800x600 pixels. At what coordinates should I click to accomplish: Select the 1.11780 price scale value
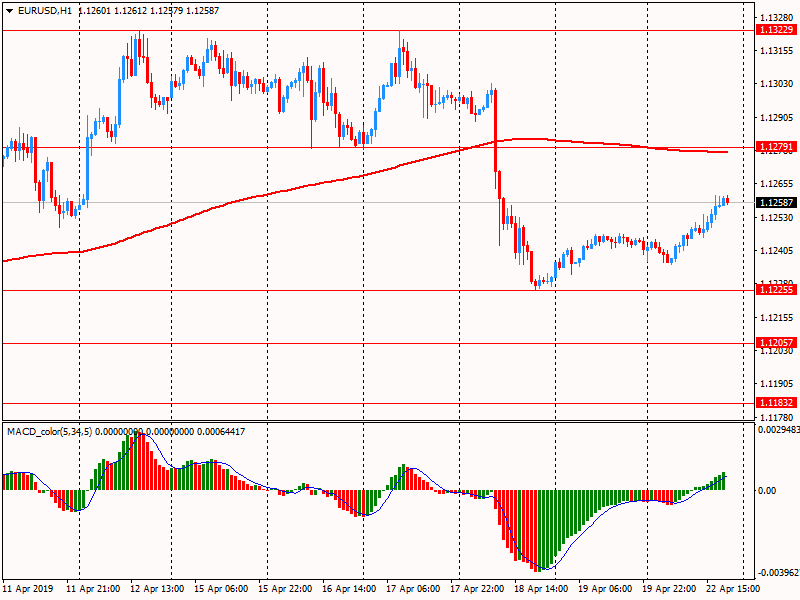pyautogui.click(x=777, y=418)
